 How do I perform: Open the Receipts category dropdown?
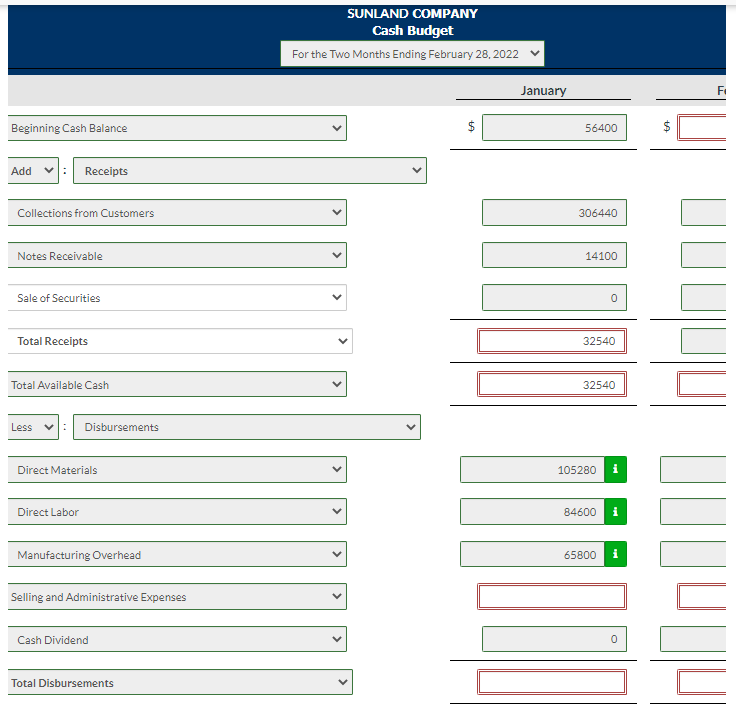point(250,171)
